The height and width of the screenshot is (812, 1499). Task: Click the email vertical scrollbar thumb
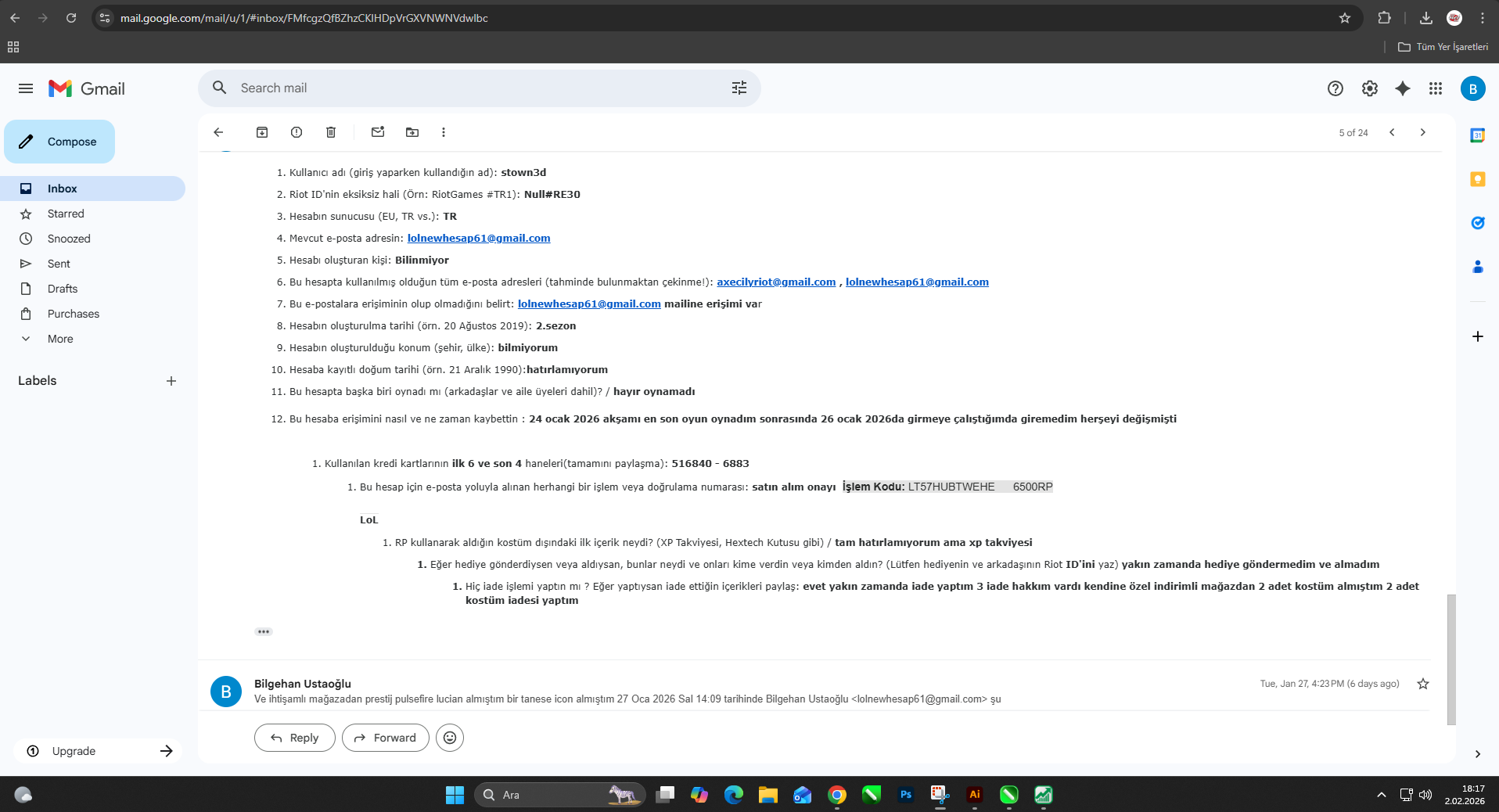[x=1451, y=659]
